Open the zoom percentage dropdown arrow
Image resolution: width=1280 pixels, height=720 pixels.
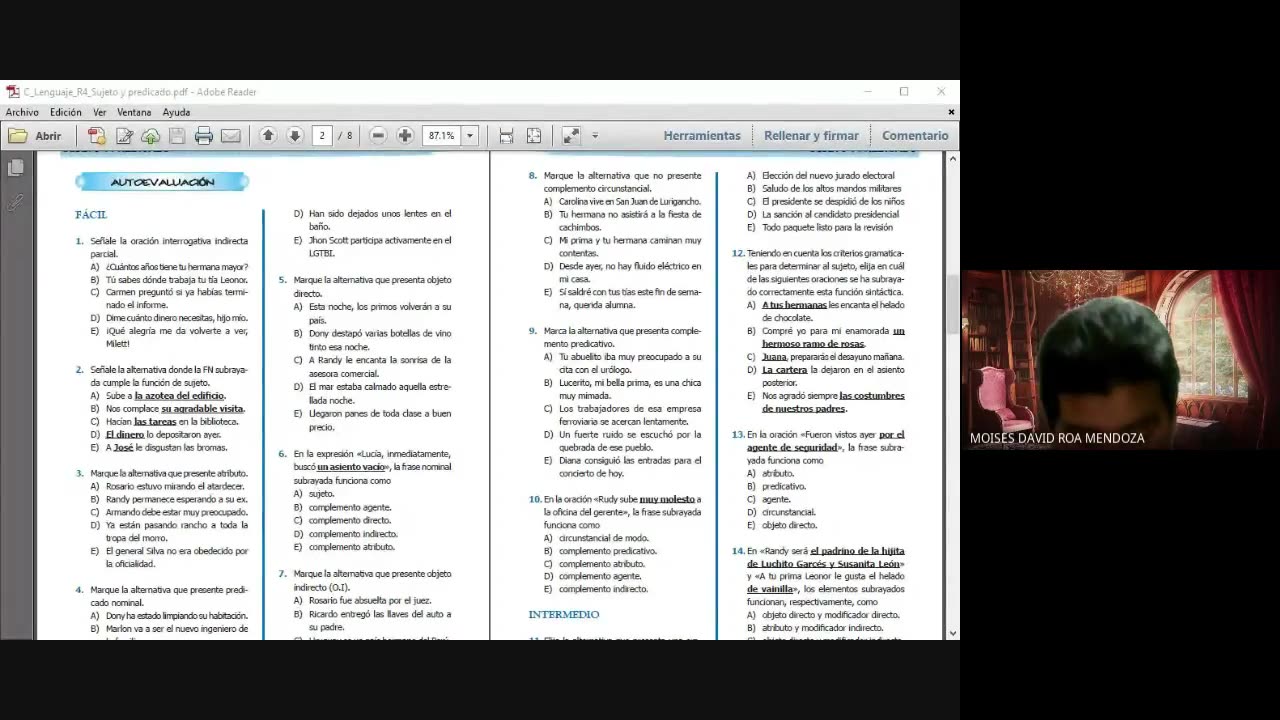470,136
